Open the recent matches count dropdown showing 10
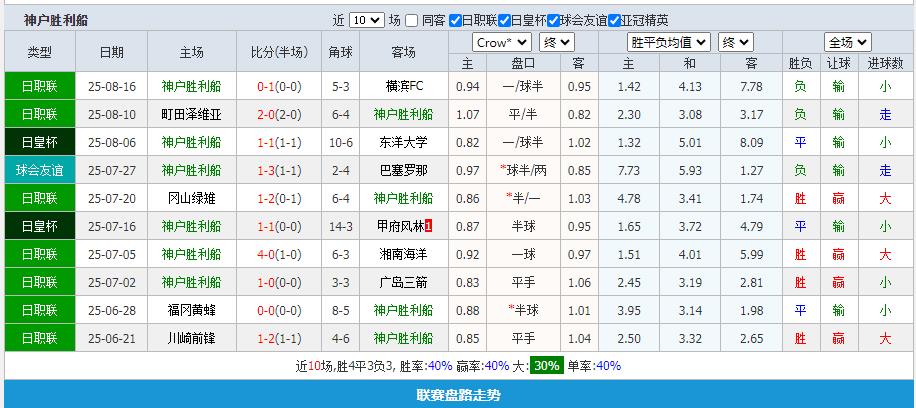Screen dimensions: 916x408 tap(367, 20)
